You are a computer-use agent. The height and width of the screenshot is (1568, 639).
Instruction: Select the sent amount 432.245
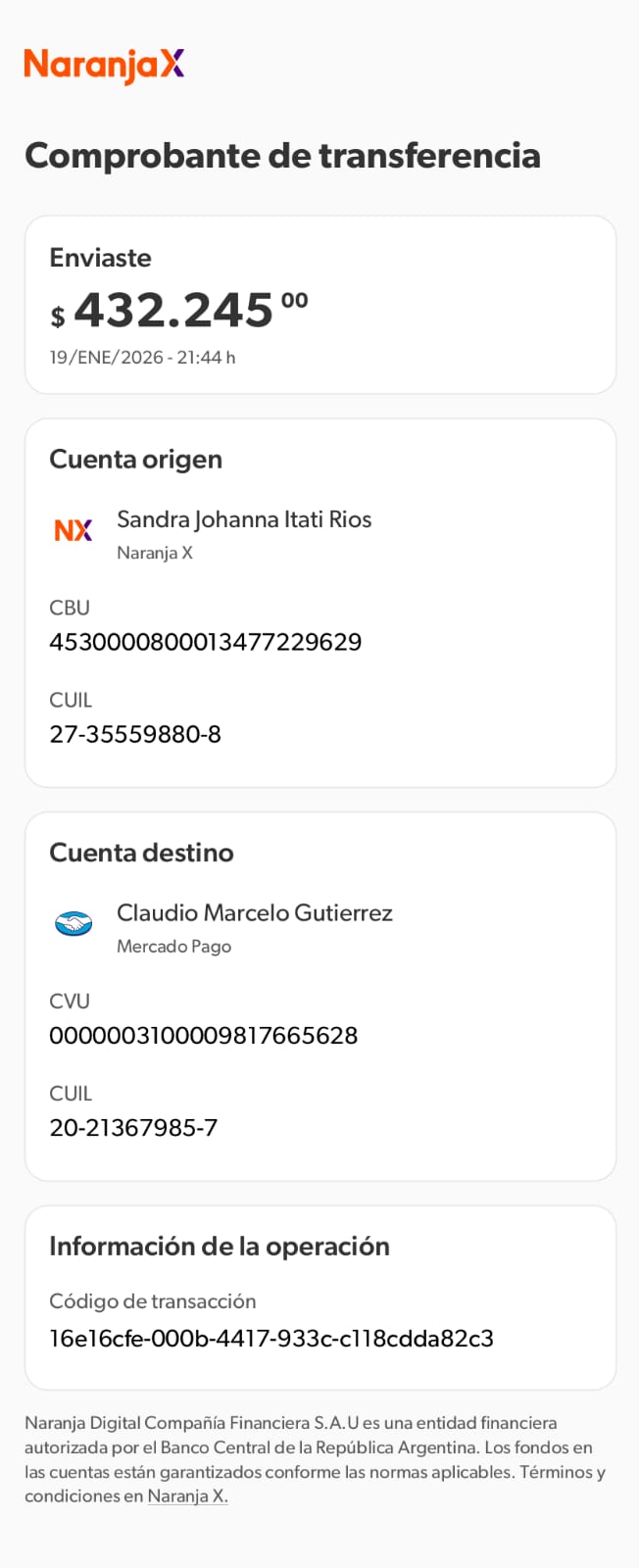pos(173,311)
